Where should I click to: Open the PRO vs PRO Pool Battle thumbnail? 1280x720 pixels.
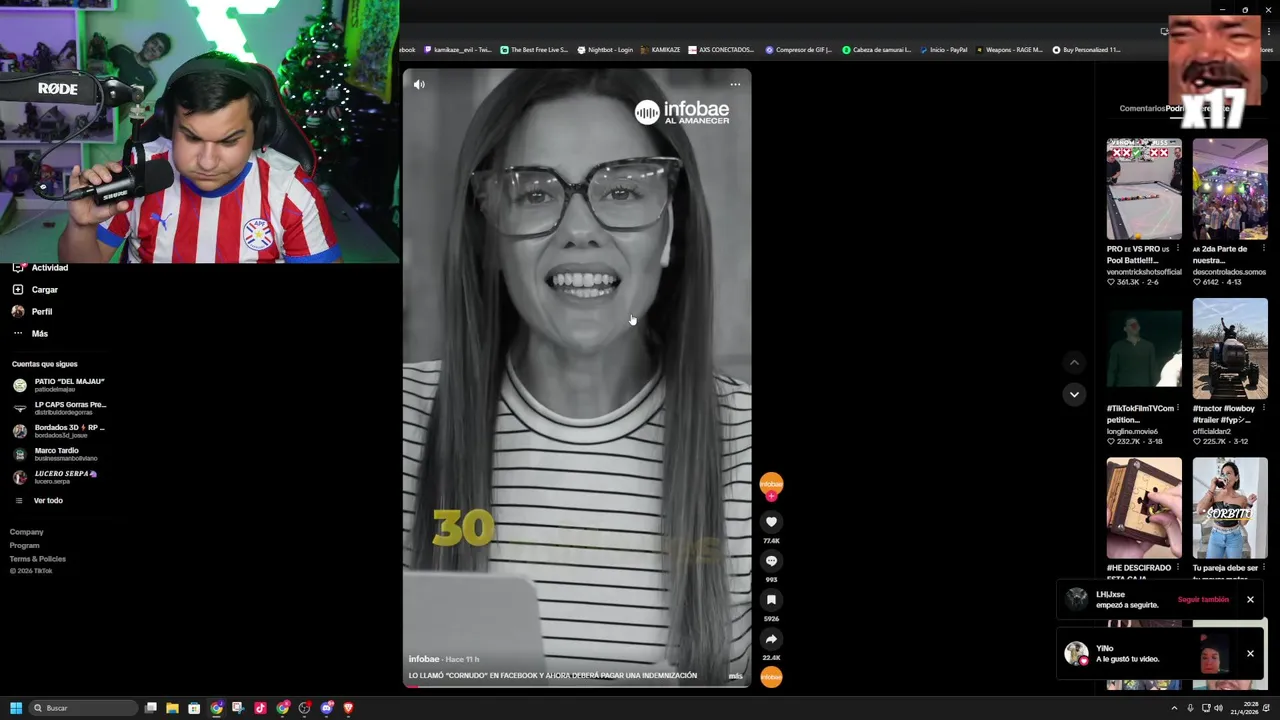(1144, 189)
